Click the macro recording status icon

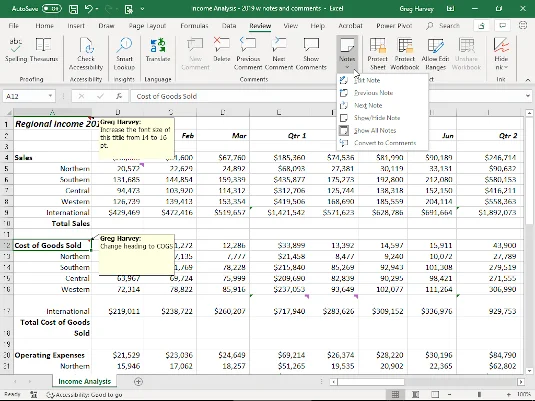33,395
